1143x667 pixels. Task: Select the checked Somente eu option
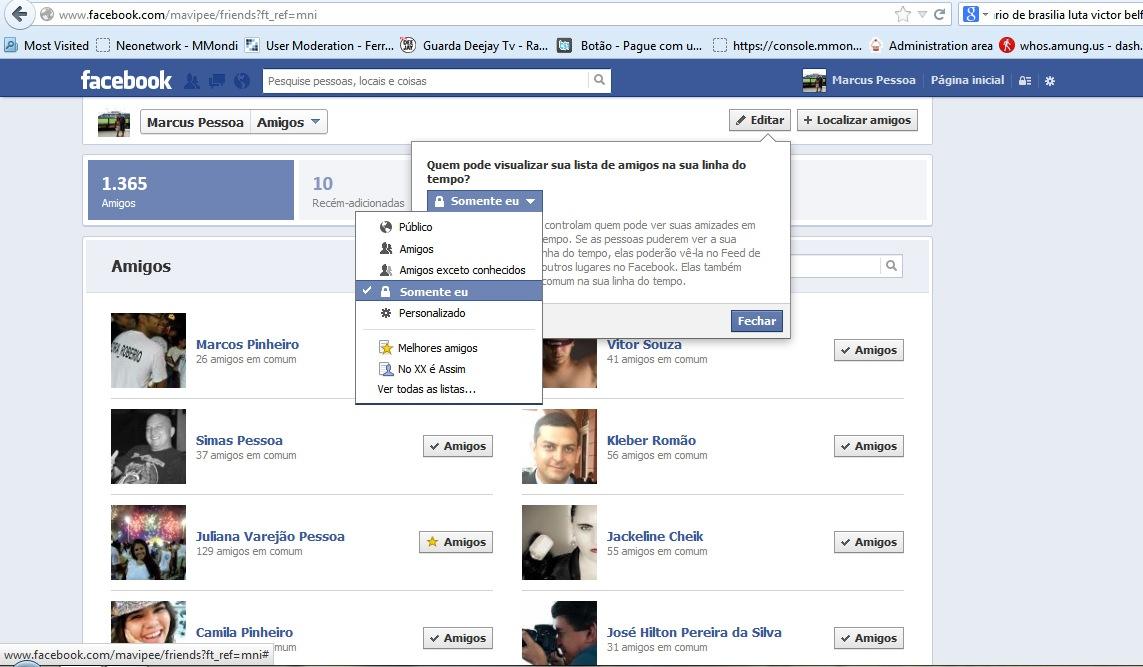click(449, 292)
